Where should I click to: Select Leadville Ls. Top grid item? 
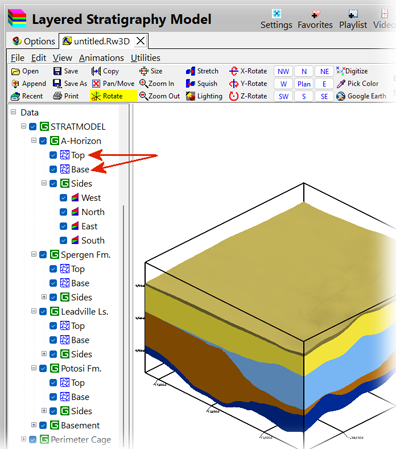click(78, 326)
